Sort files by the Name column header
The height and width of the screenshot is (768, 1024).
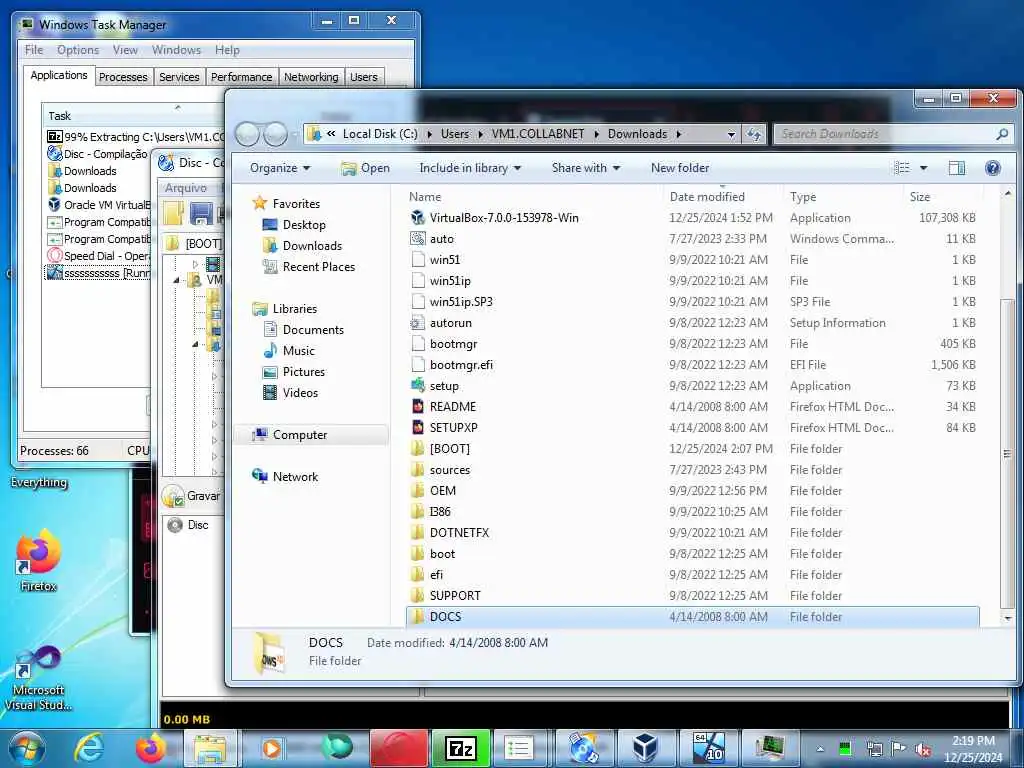425,197
